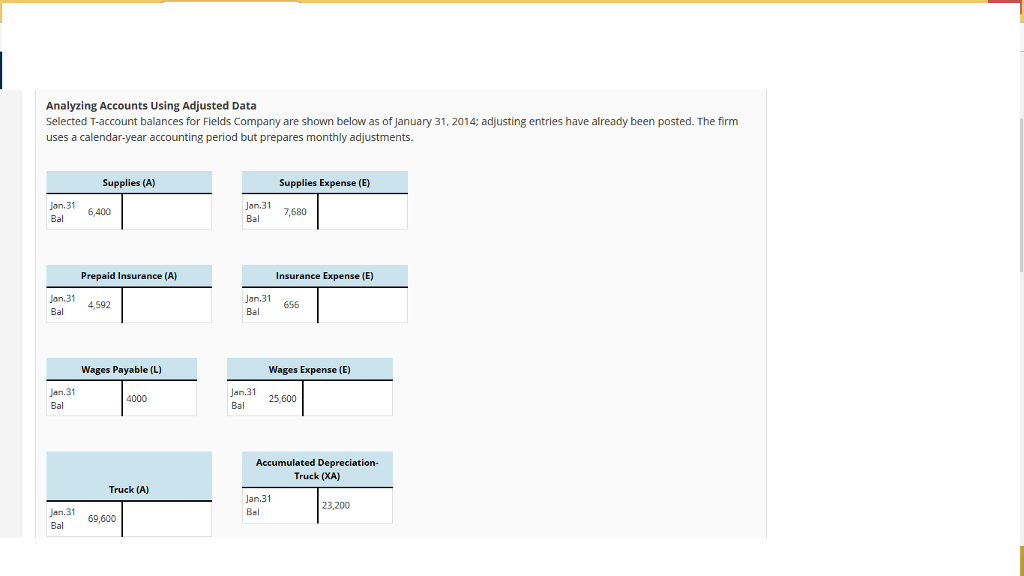The height and width of the screenshot is (576, 1024).
Task: Select the empty debit cell under Wages Payable
Action: [x=83, y=397]
